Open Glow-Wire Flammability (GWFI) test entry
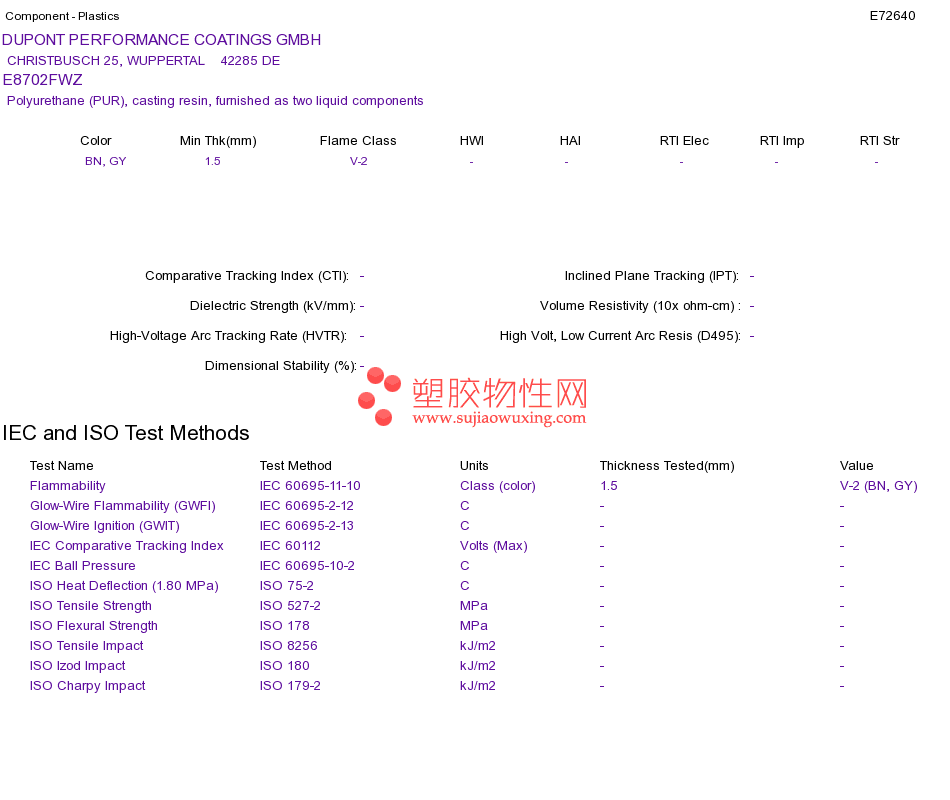 pos(123,506)
